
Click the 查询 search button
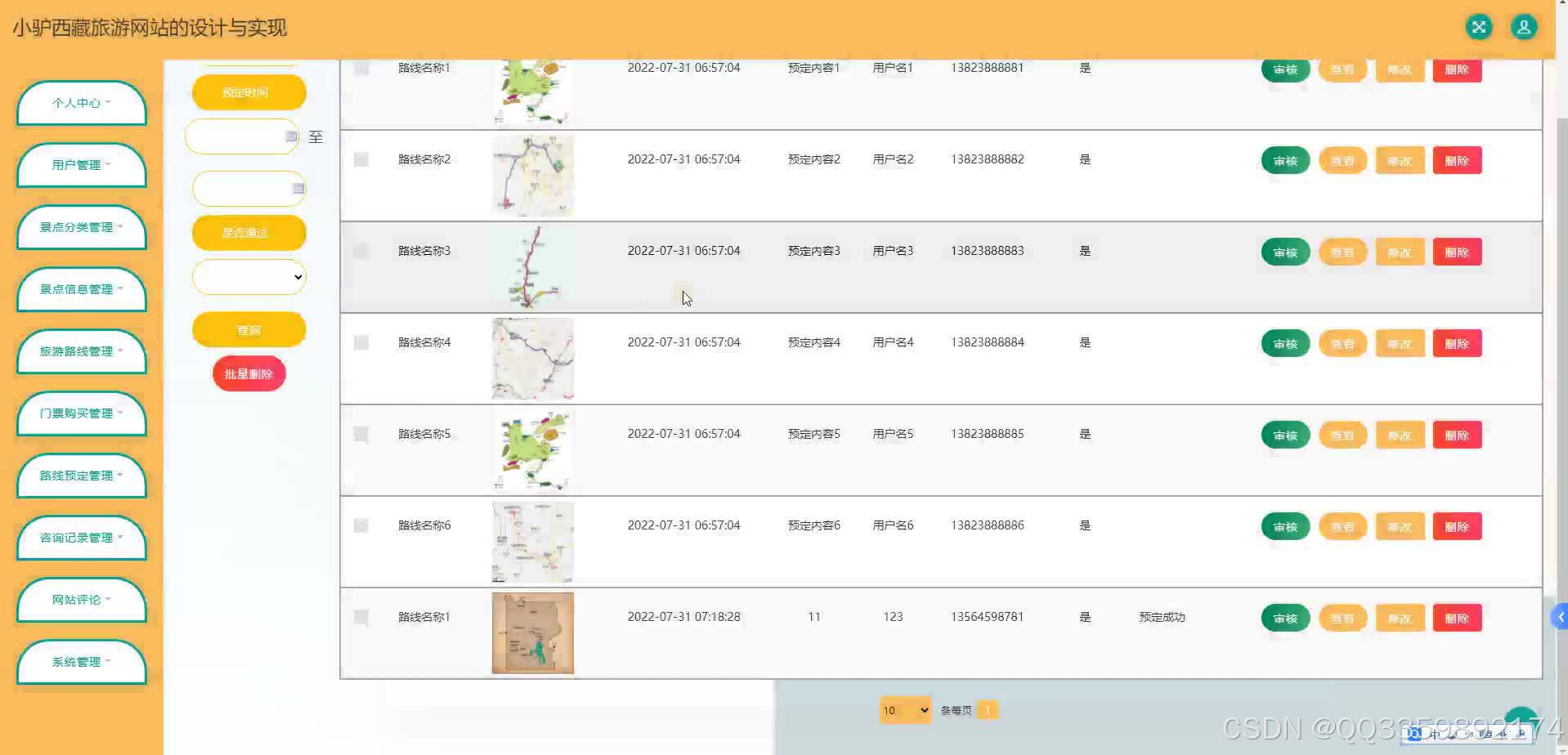click(249, 330)
